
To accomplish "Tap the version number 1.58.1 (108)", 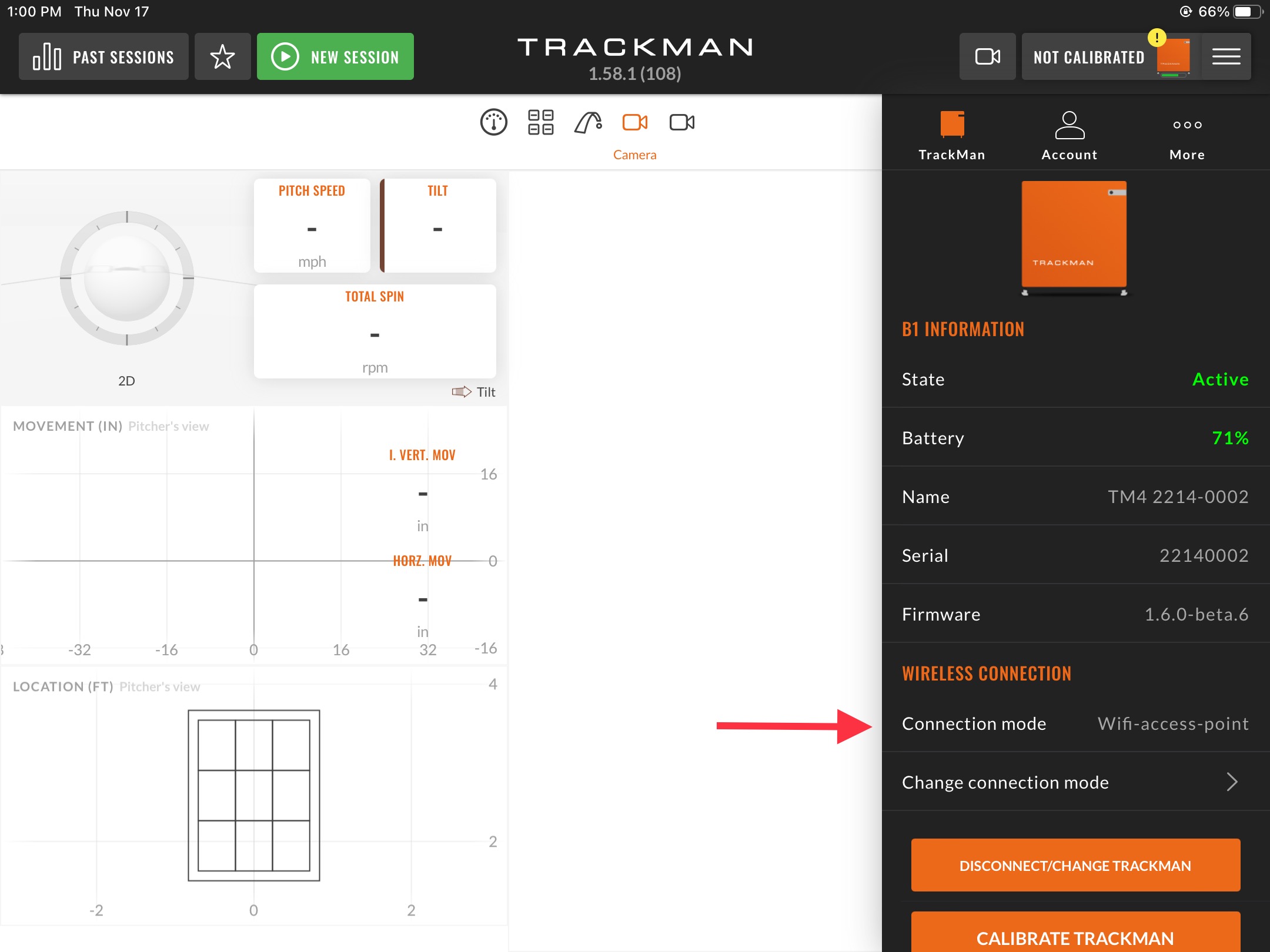I will tap(634, 73).
